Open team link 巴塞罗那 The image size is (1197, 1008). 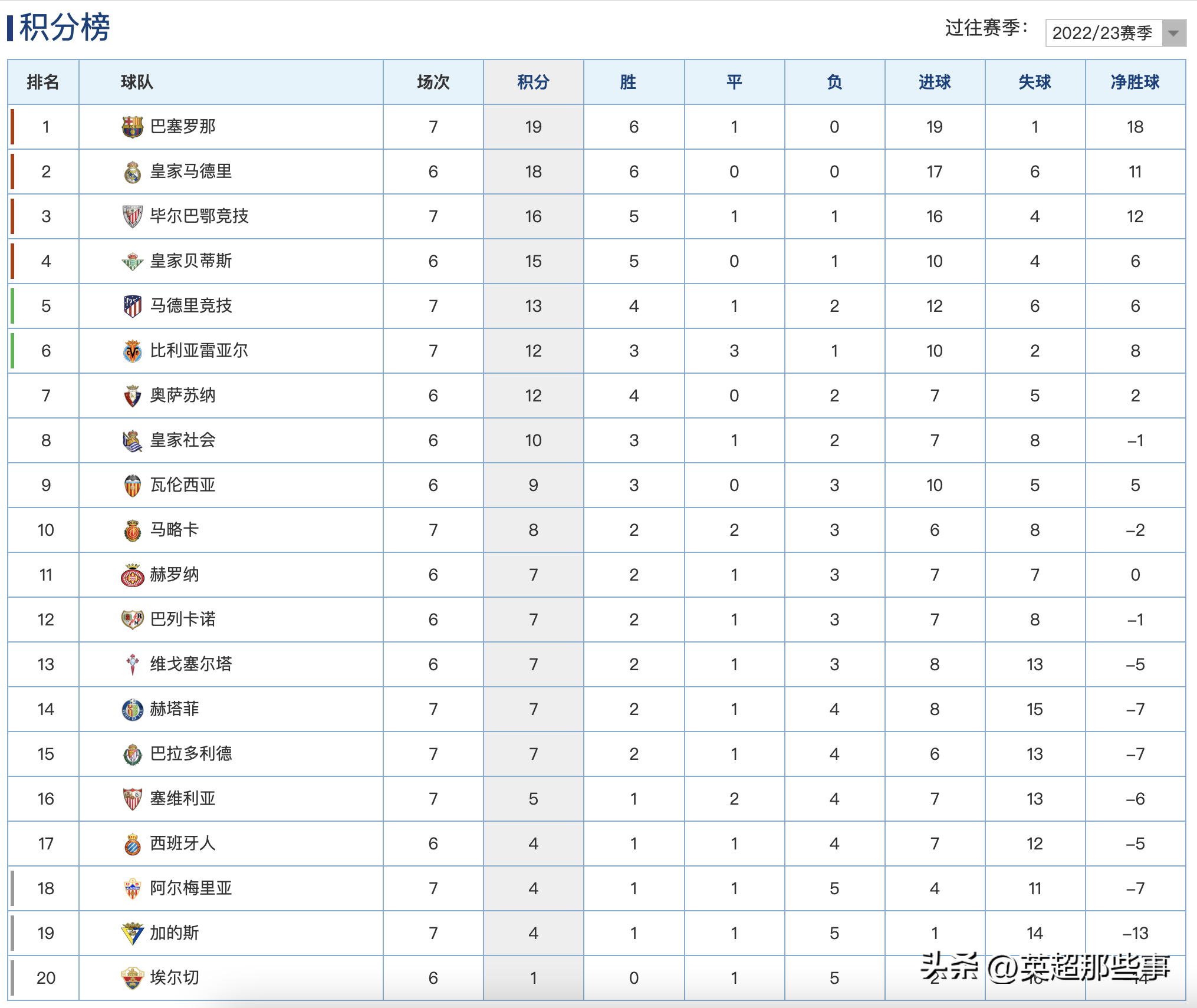183,127
